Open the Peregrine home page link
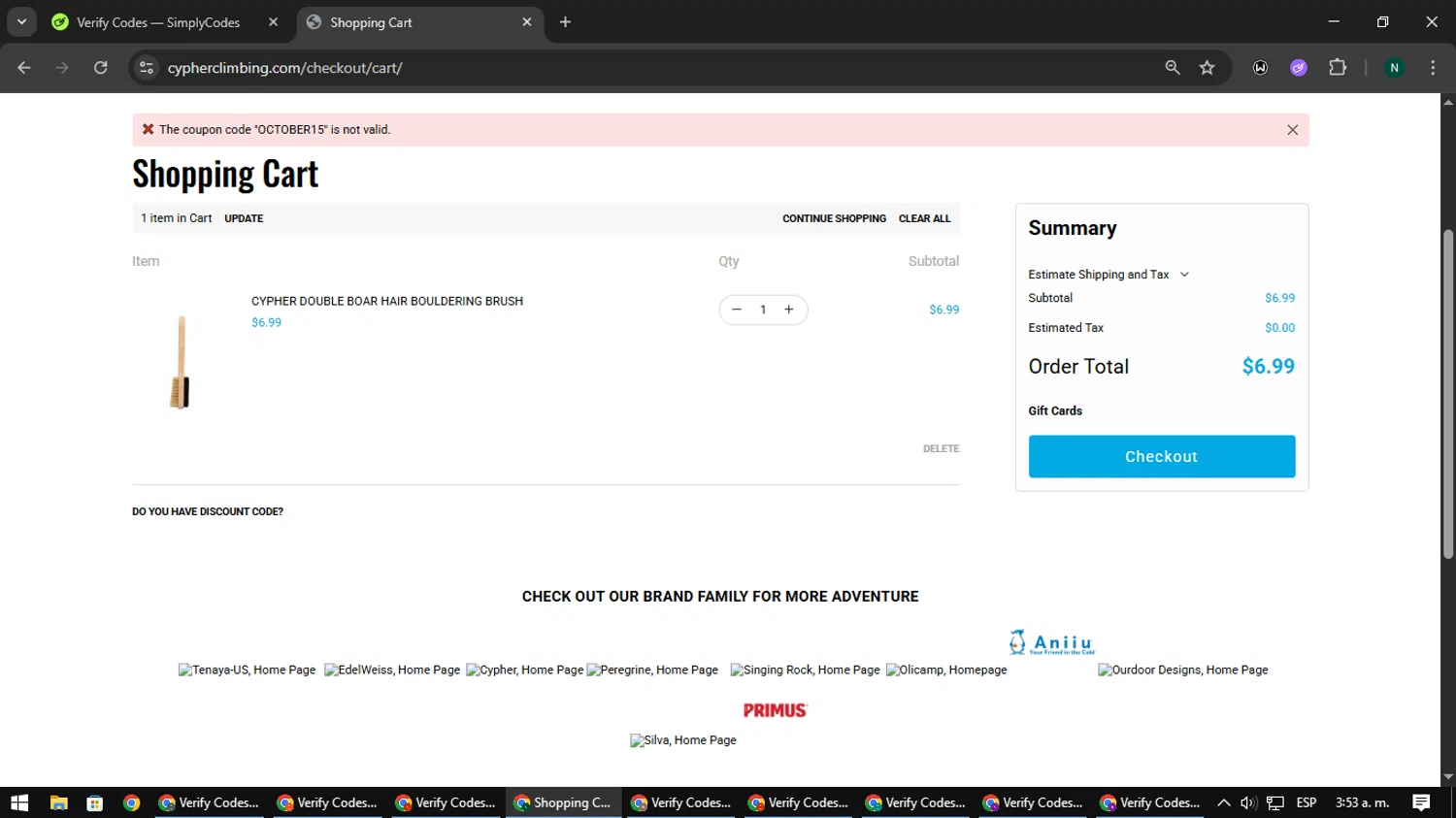 click(x=652, y=670)
